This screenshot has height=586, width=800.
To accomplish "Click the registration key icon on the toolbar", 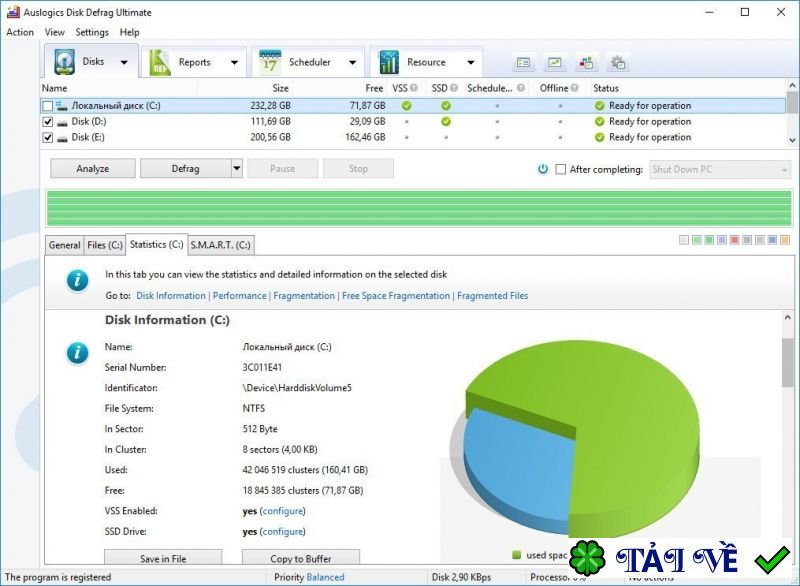I will pyautogui.click(x=523, y=62).
